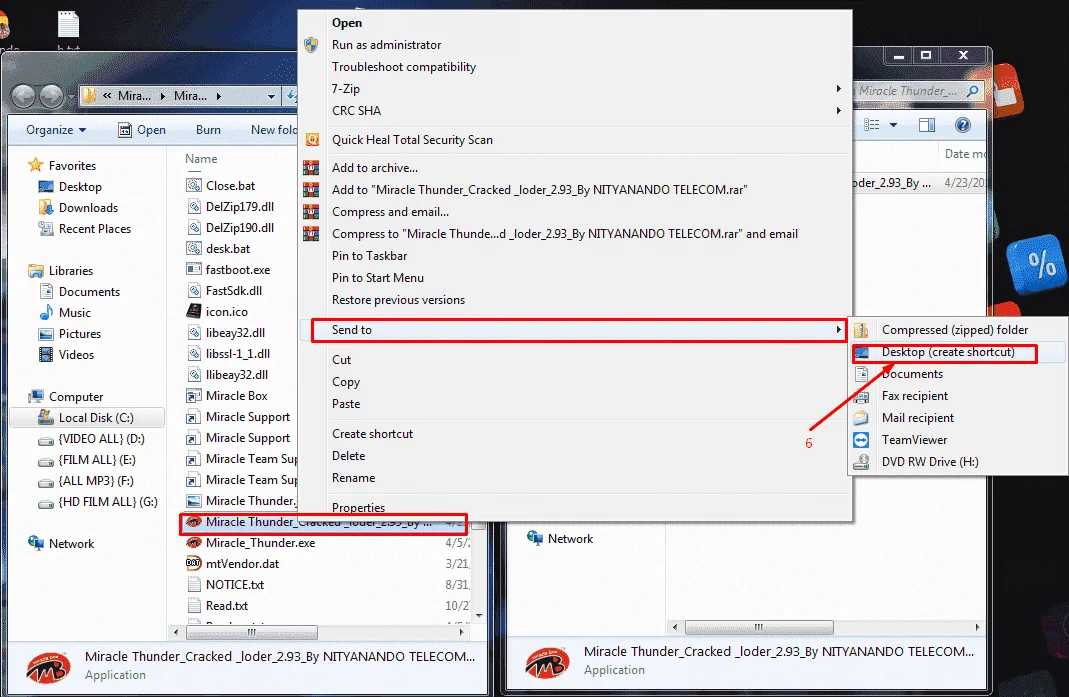Click the icon.ico file icon
1069x697 pixels.
pyautogui.click(x=194, y=312)
